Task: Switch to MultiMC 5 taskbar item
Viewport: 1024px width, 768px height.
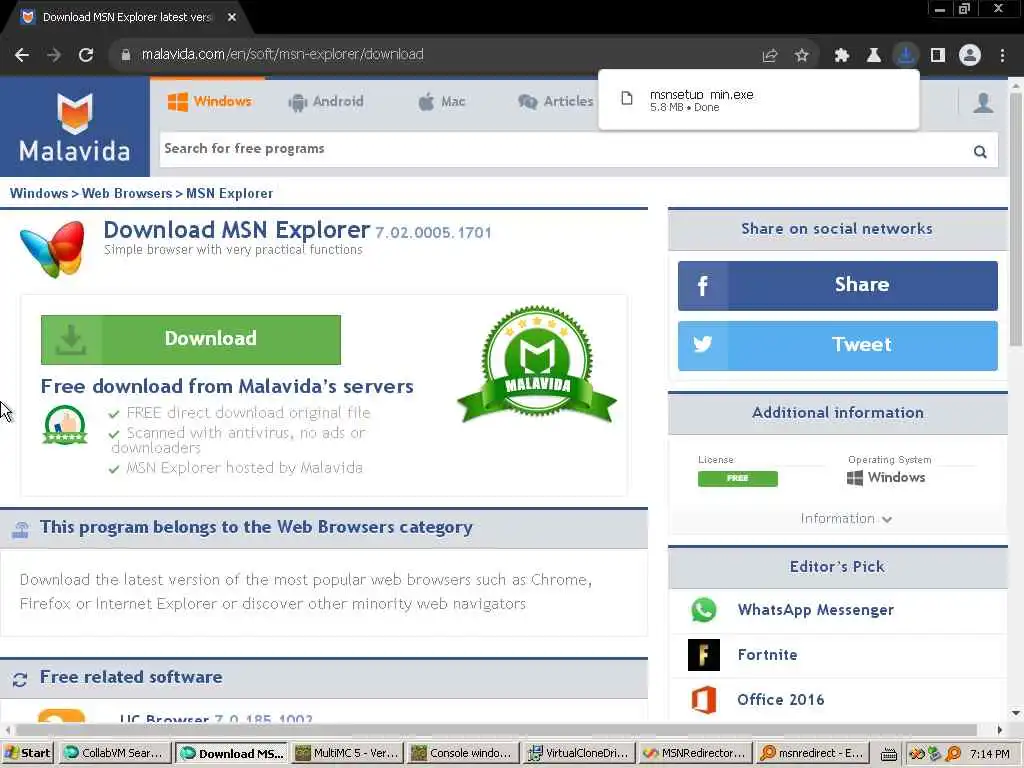Action: (347, 753)
